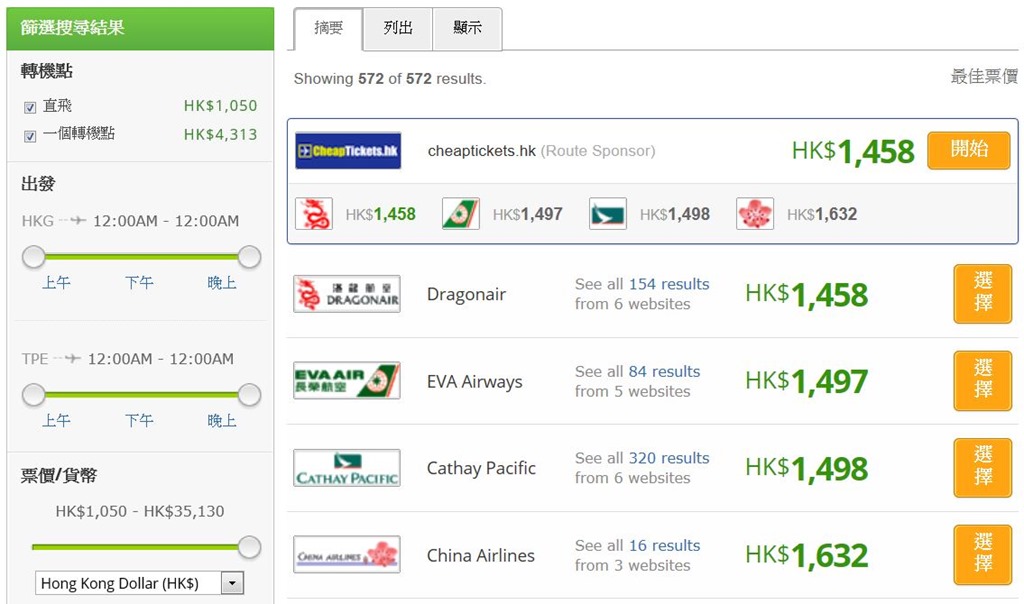Click the 篩選搜尋結果 filter panel header
The height and width of the screenshot is (604, 1024).
point(140,29)
